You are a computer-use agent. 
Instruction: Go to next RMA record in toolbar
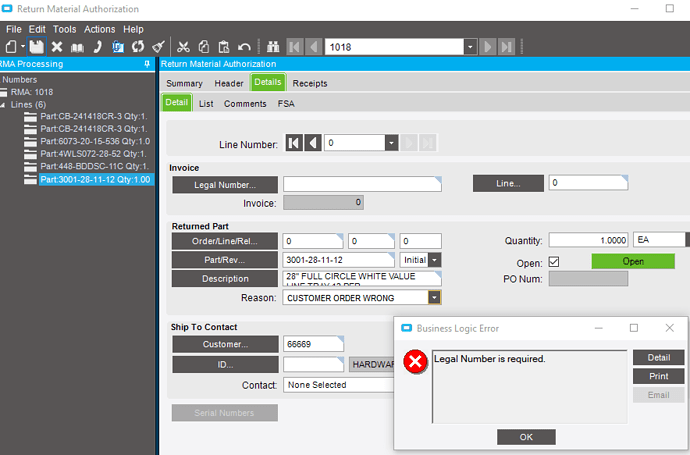(x=488, y=47)
